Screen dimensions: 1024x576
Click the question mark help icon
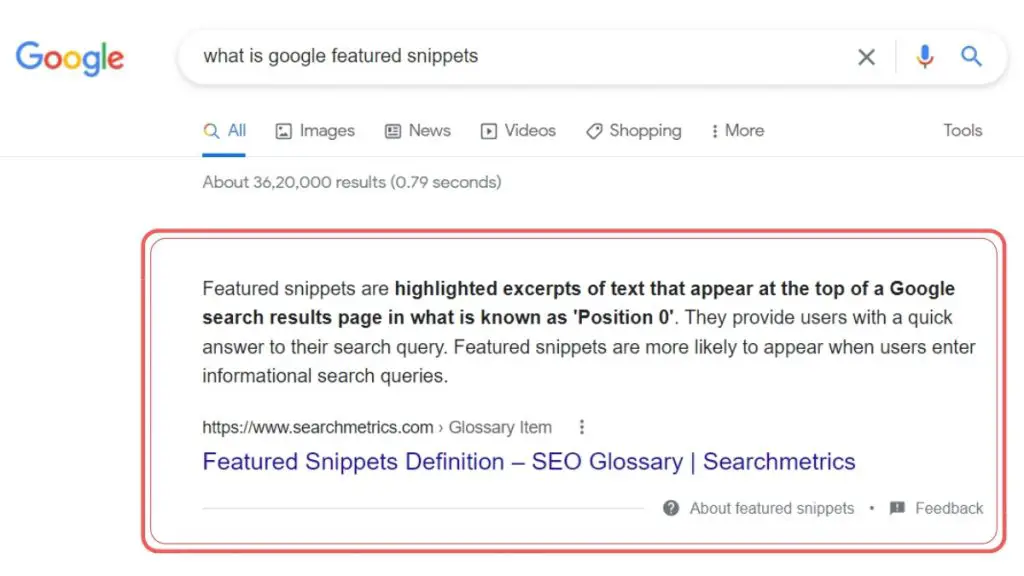click(671, 508)
